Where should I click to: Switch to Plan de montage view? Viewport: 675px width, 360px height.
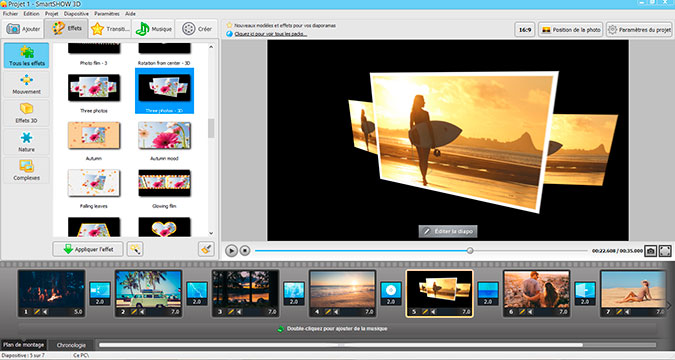pos(23,344)
